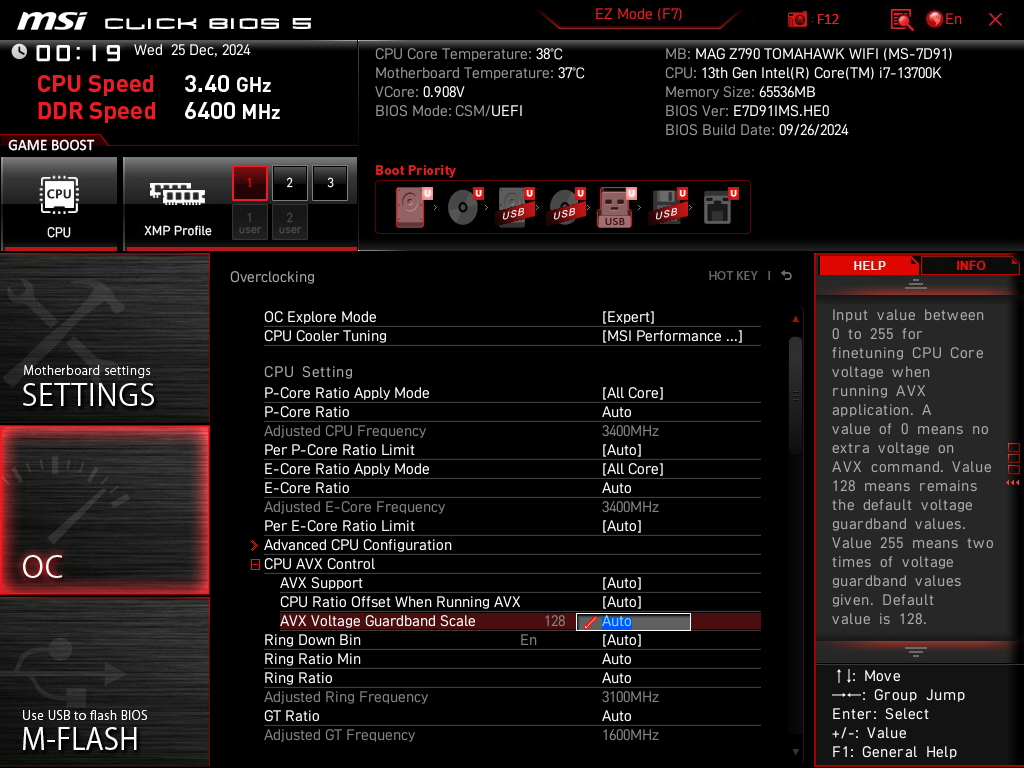The height and width of the screenshot is (768, 1024).
Task: Change AVX Support [Auto] setting
Action: click(622, 583)
